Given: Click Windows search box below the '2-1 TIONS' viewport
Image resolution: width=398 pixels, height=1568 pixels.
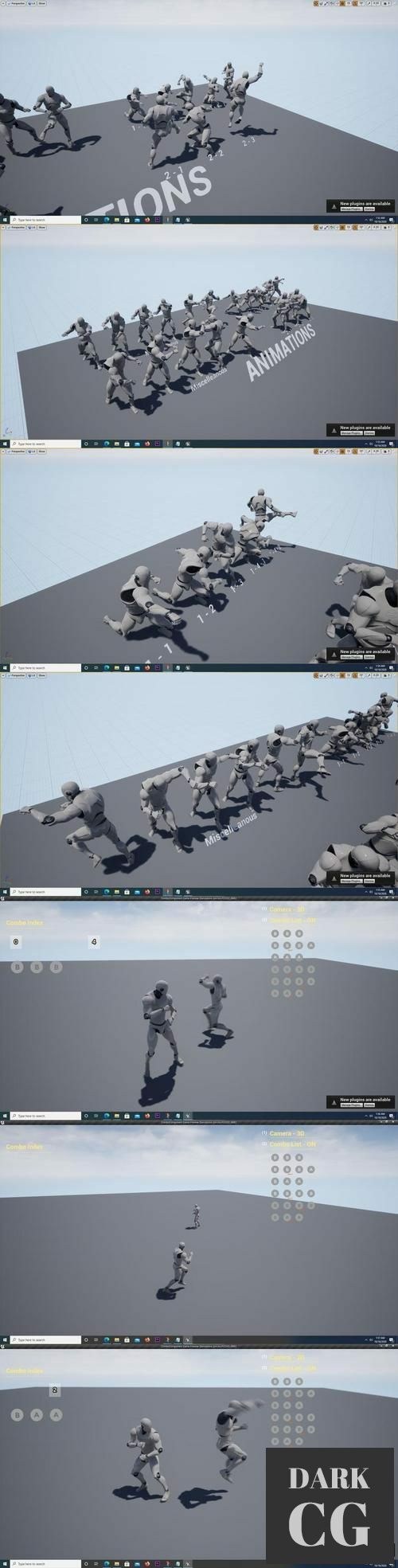Looking at the screenshot, I should click(x=46, y=220).
